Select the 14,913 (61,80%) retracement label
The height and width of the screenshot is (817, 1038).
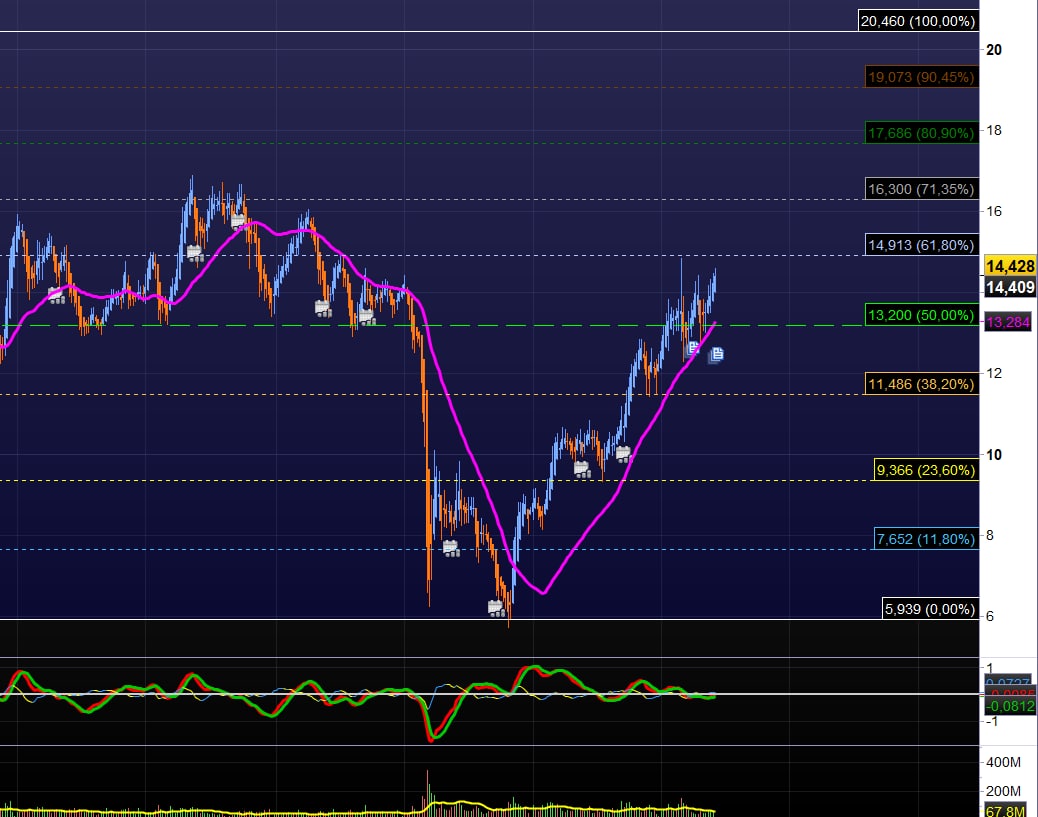tap(920, 244)
